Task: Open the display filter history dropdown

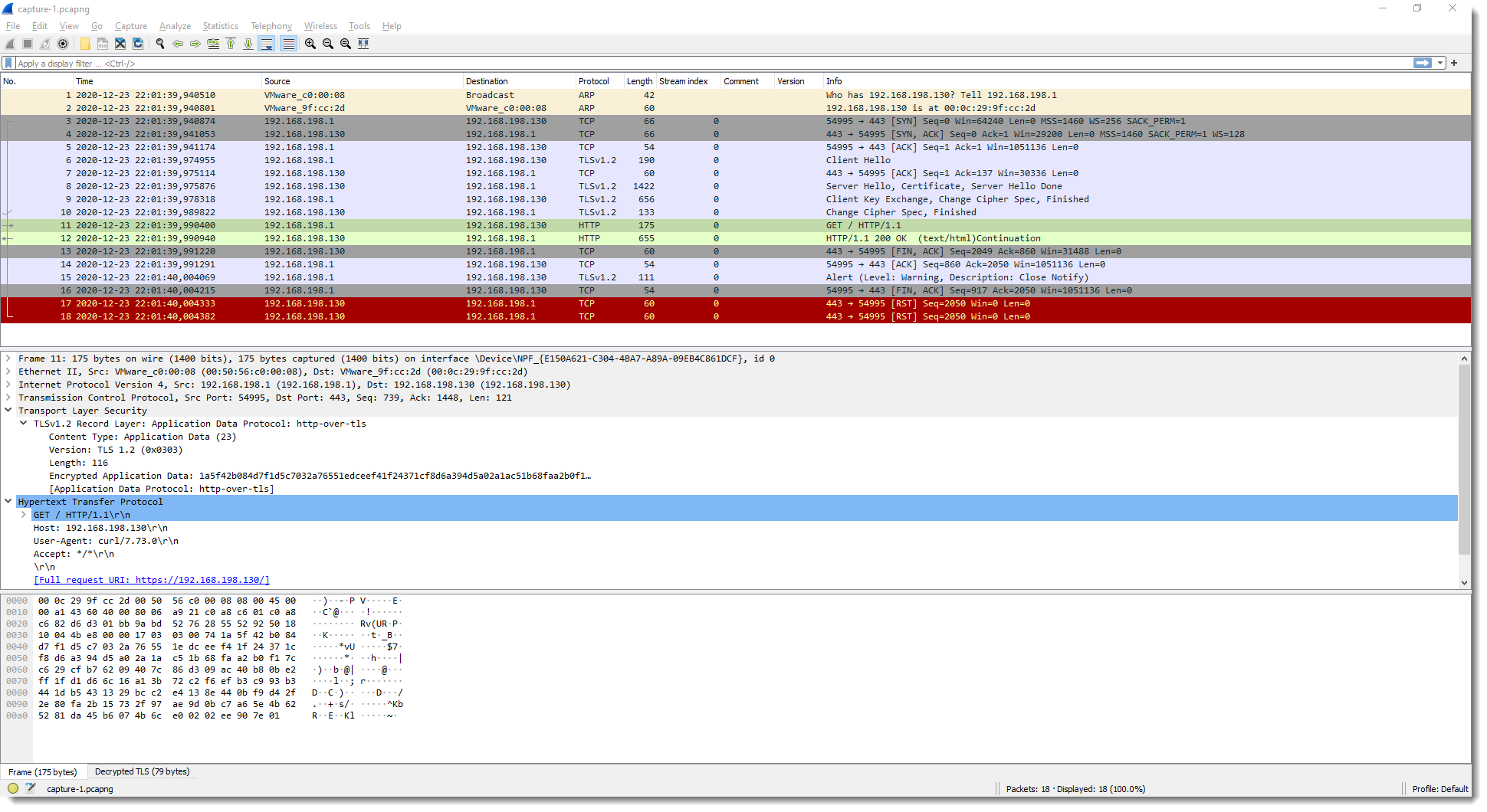Action: pyautogui.click(x=1440, y=64)
